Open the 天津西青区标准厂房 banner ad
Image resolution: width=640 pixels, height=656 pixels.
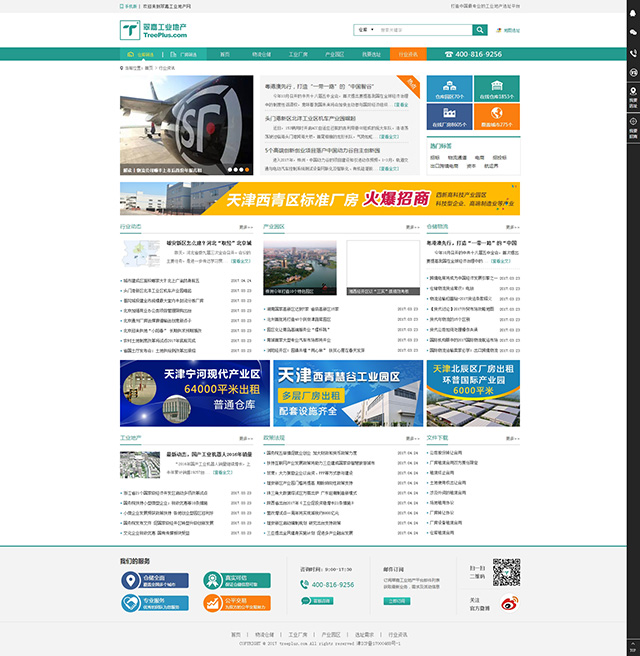320,198
